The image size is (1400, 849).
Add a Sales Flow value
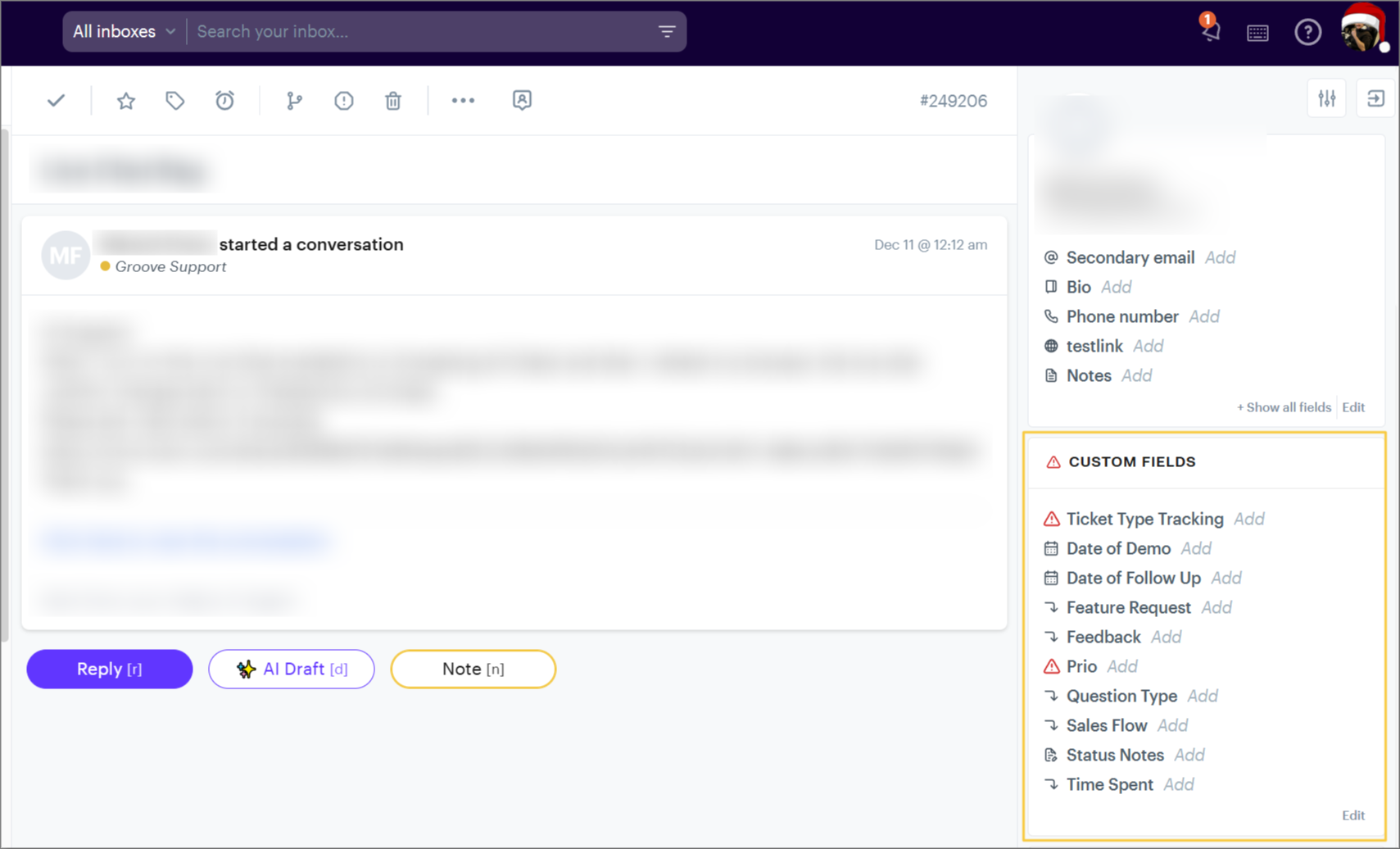tap(1172, 725)
